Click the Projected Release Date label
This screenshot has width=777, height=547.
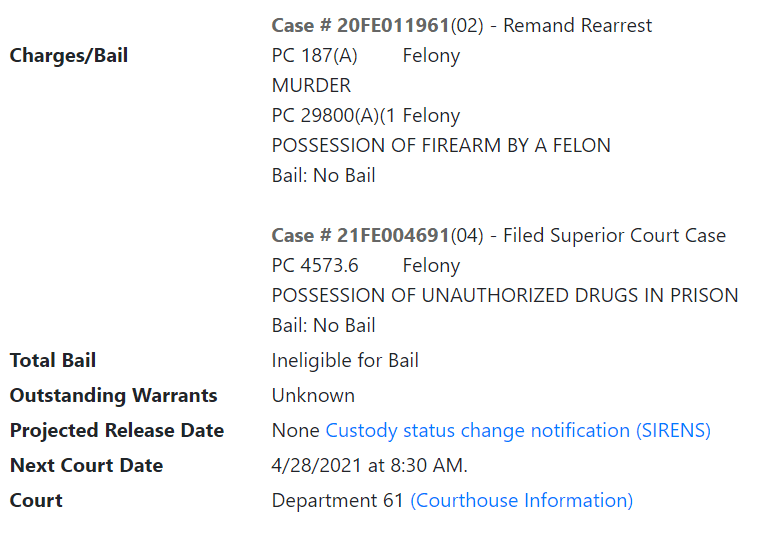coord(117,431)
